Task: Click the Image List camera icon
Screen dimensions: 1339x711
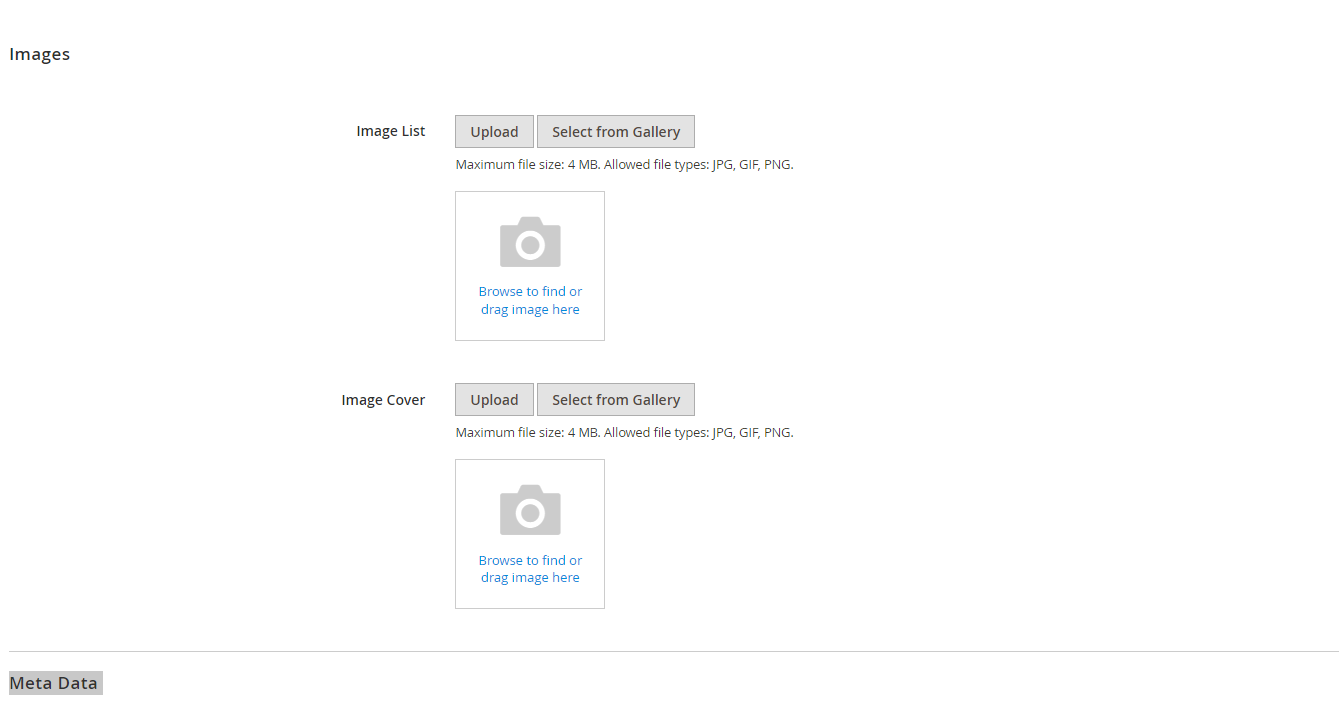Action: (530, 242)
